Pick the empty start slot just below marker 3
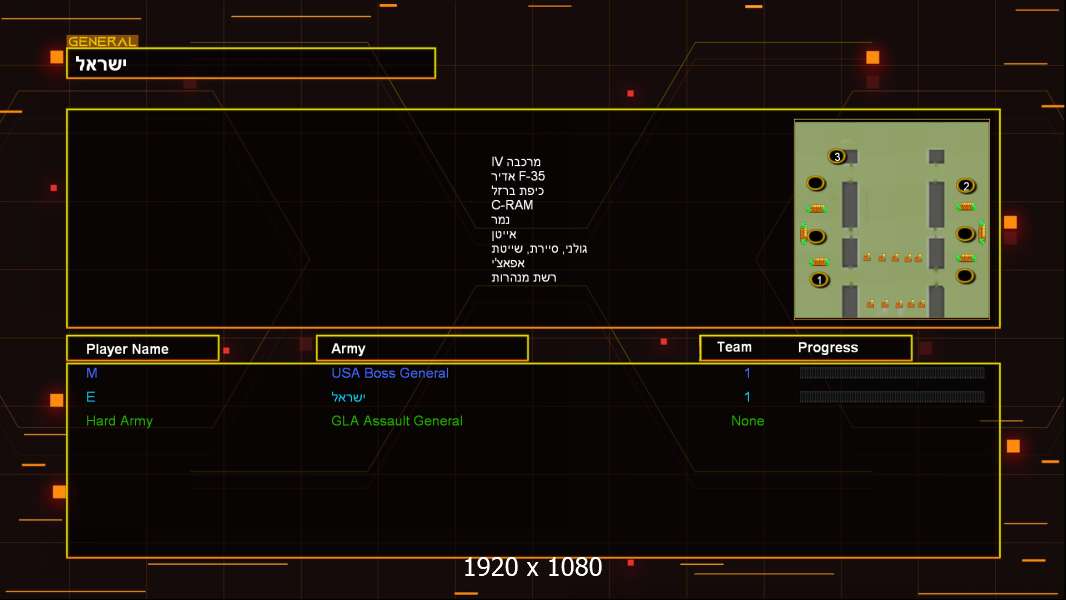 click(x=816, y=183)
